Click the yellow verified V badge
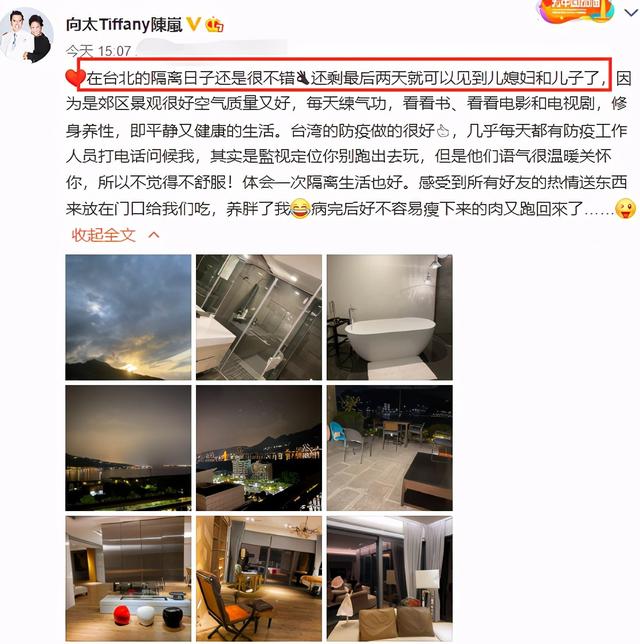 click(x=193, y=24)
